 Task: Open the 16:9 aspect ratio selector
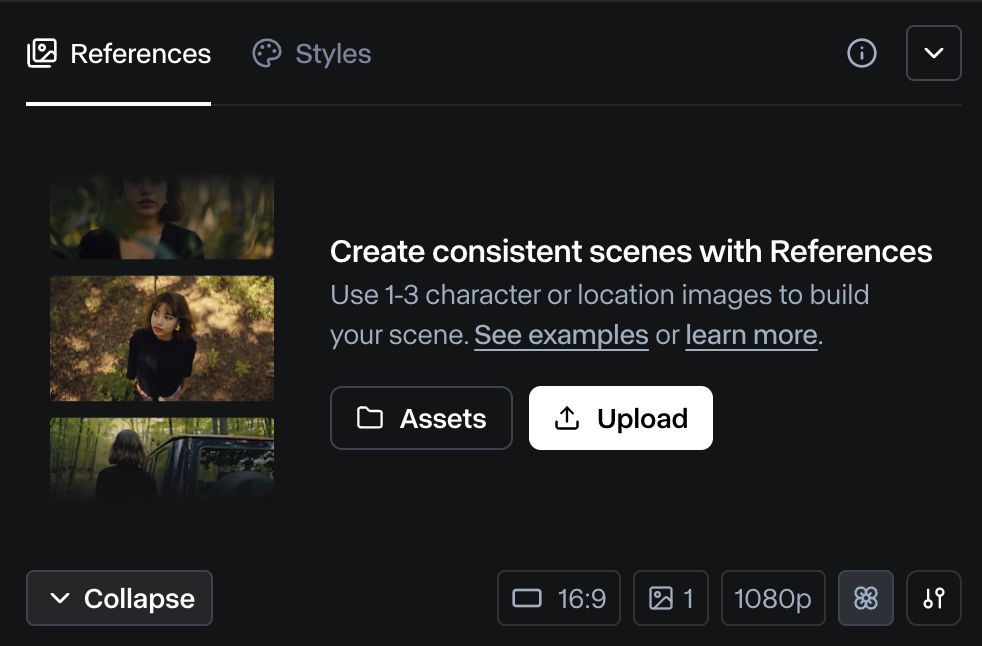(559, 598)
